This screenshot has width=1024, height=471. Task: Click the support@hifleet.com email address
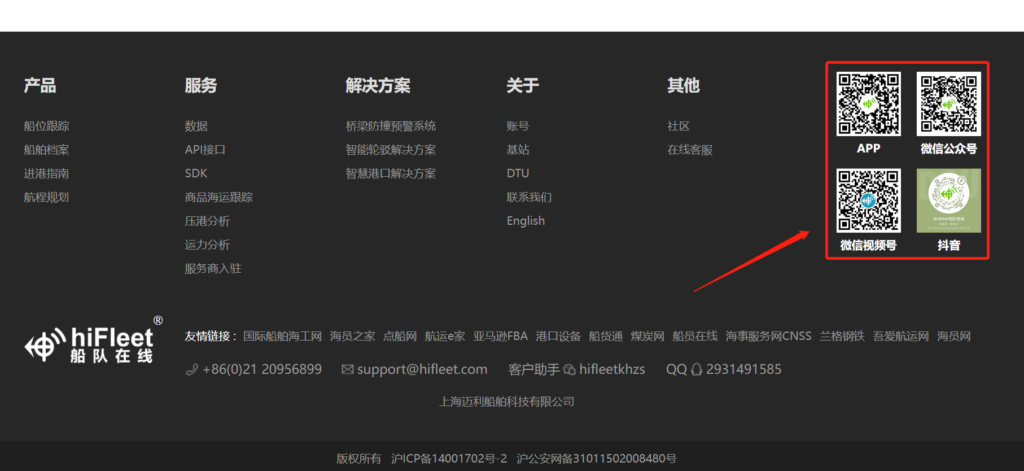point(422,370)
